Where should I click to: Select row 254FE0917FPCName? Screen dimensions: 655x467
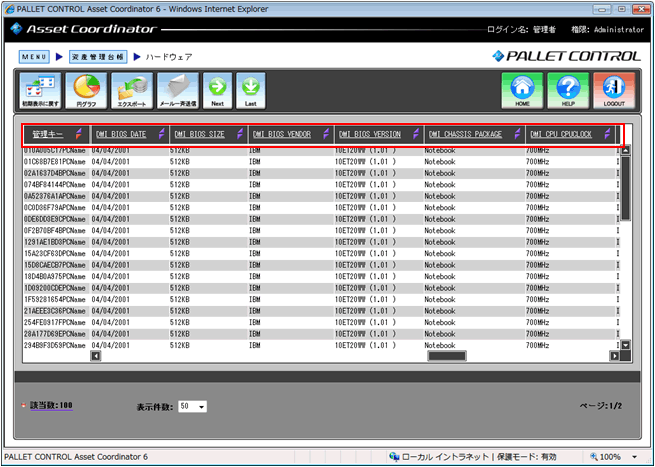click(x=321, y=322)
